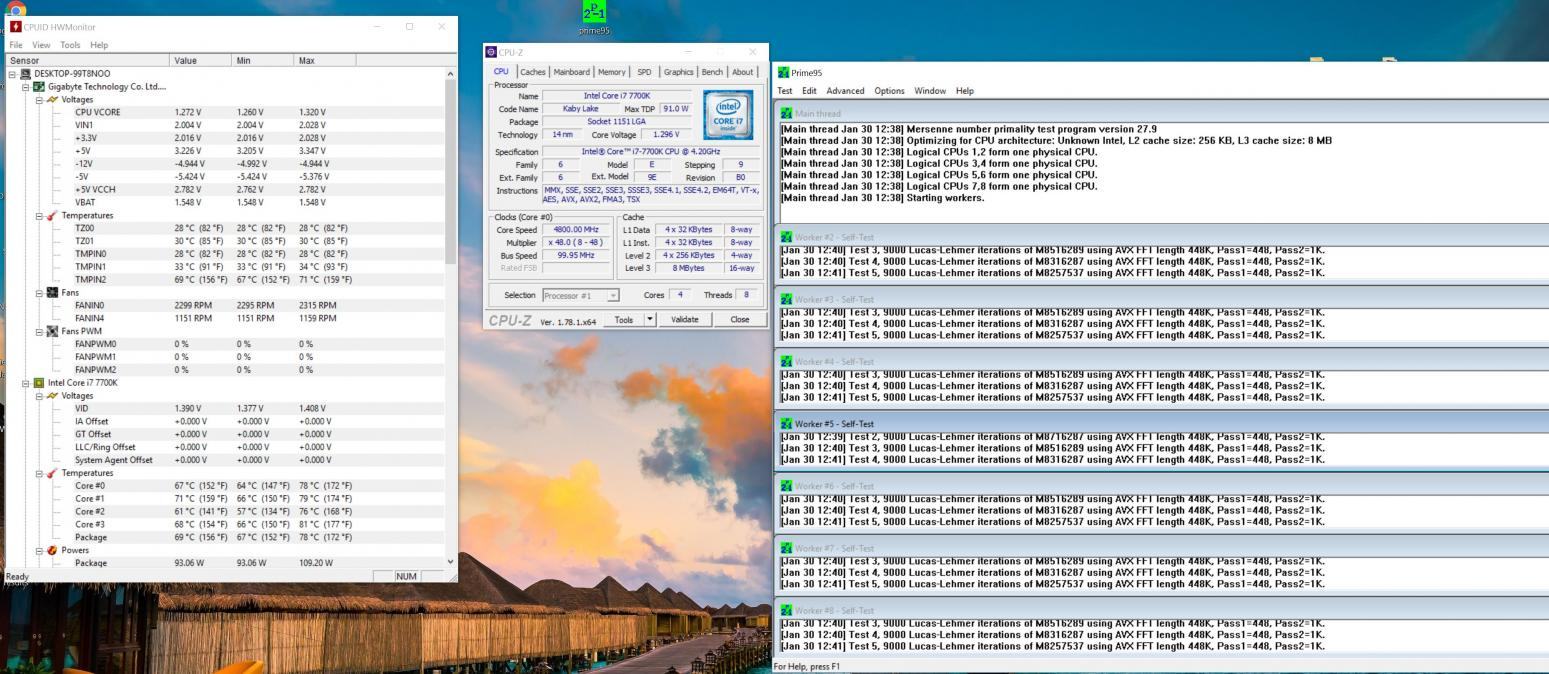
Task: Click the Value column header in HWMonitor
Action: (x=202, y=61)
